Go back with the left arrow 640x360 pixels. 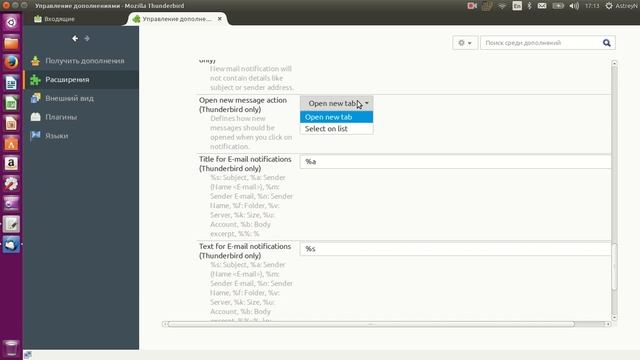(75, 38)
